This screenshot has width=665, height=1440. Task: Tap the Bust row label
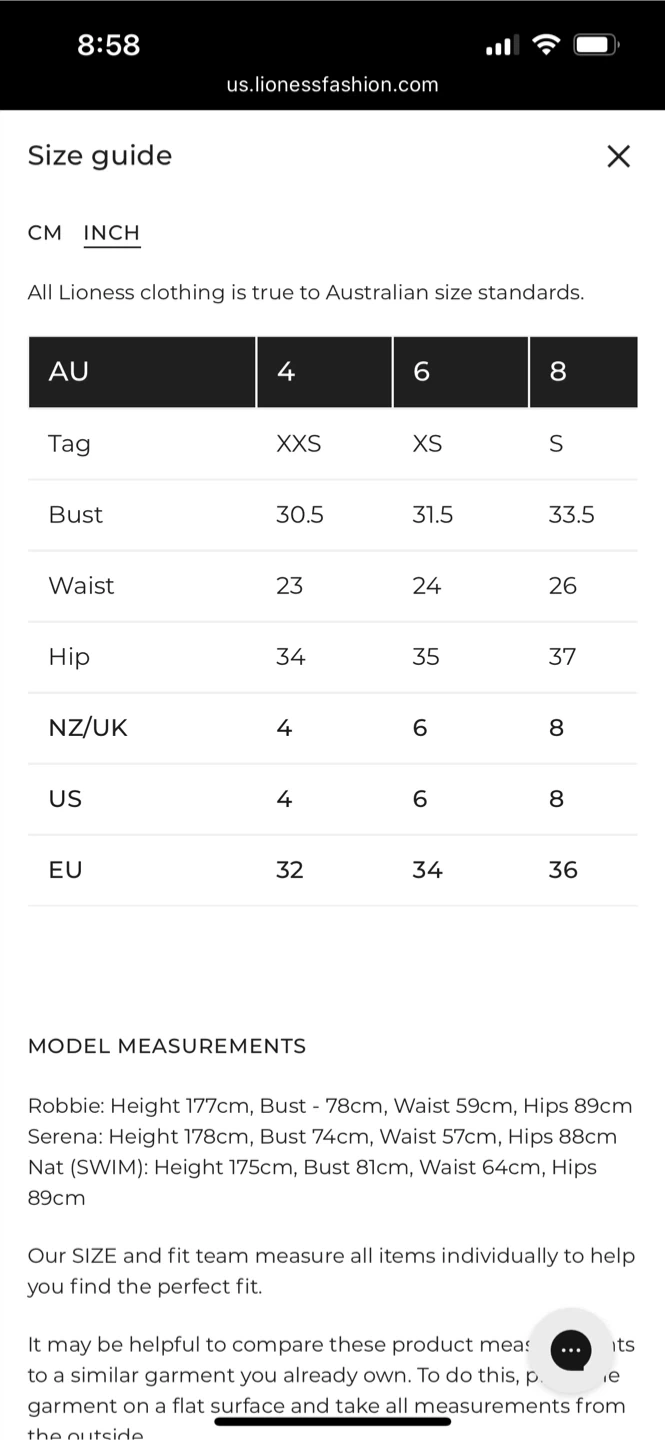(76, 515)
